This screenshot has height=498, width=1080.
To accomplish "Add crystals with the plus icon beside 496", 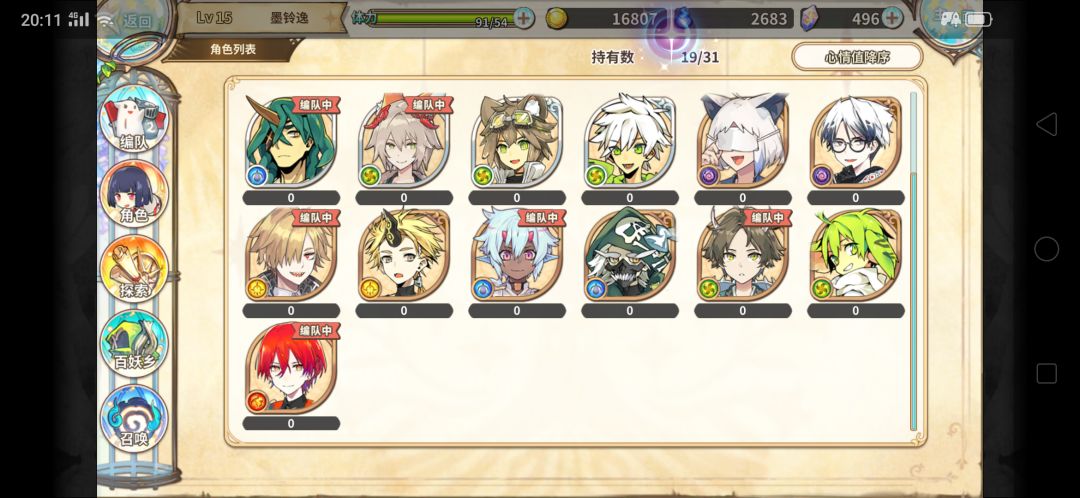I will (x=892, y=18).
